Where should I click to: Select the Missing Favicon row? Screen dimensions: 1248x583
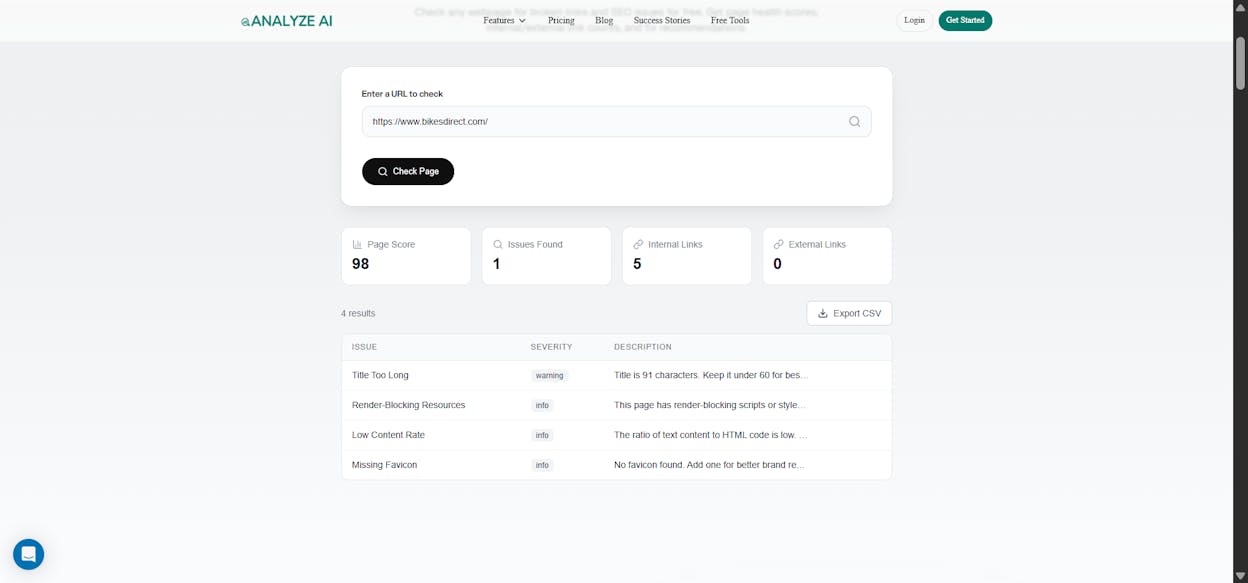(x=616, y=465)
